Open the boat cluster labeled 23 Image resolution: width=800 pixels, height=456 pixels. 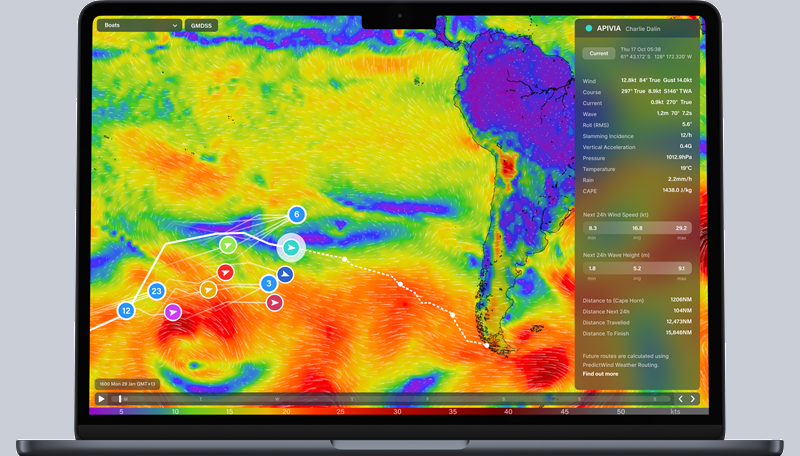coord(156,291)
